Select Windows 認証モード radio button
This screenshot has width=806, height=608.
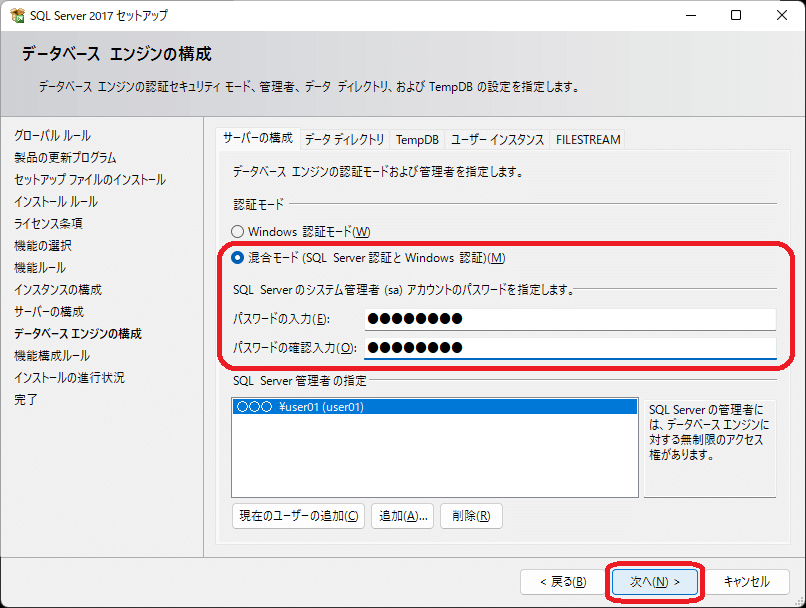click(x=238, y=231)
